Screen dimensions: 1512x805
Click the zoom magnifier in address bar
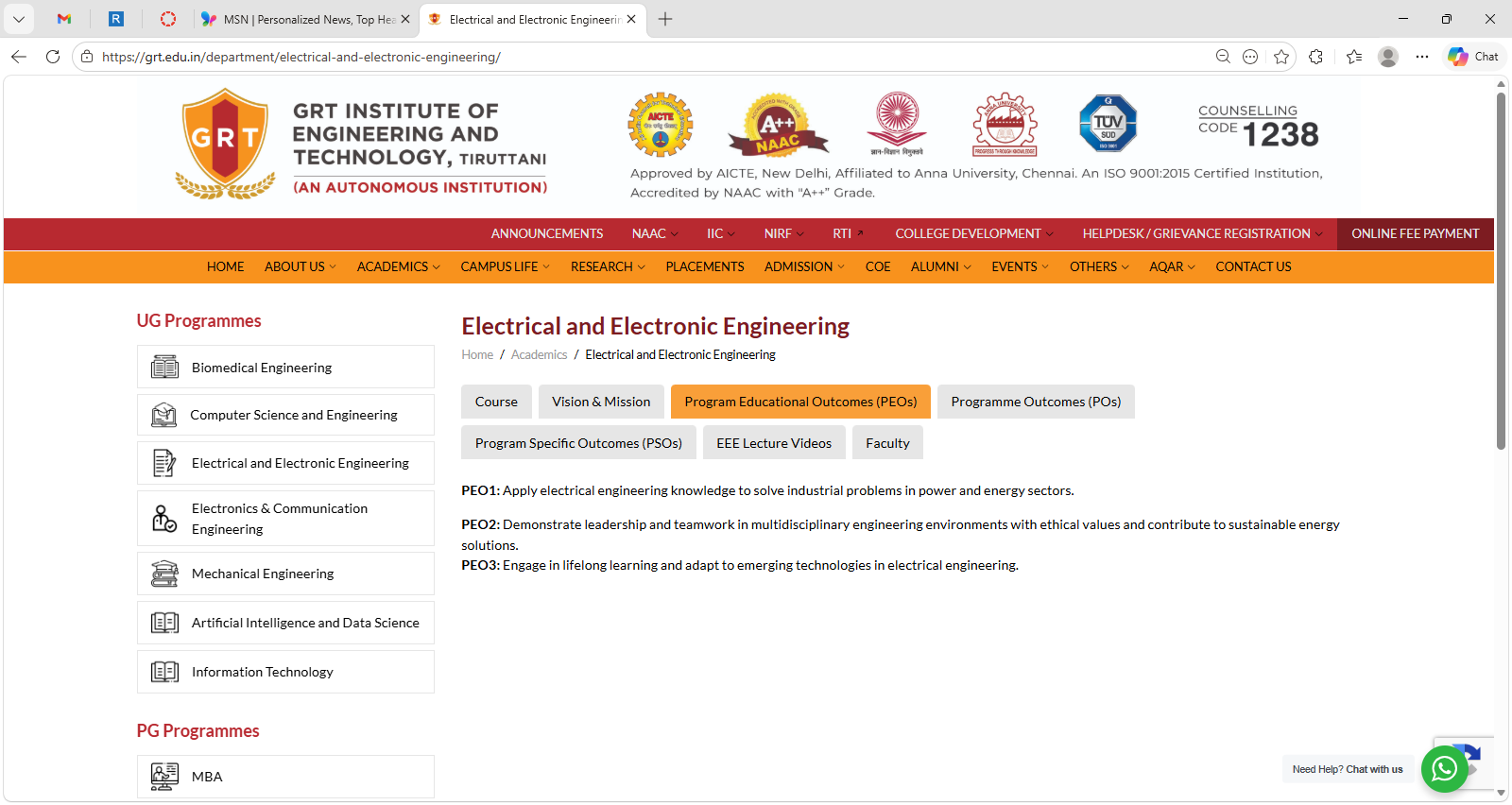pyautogui.click(x=1223, y=57)
